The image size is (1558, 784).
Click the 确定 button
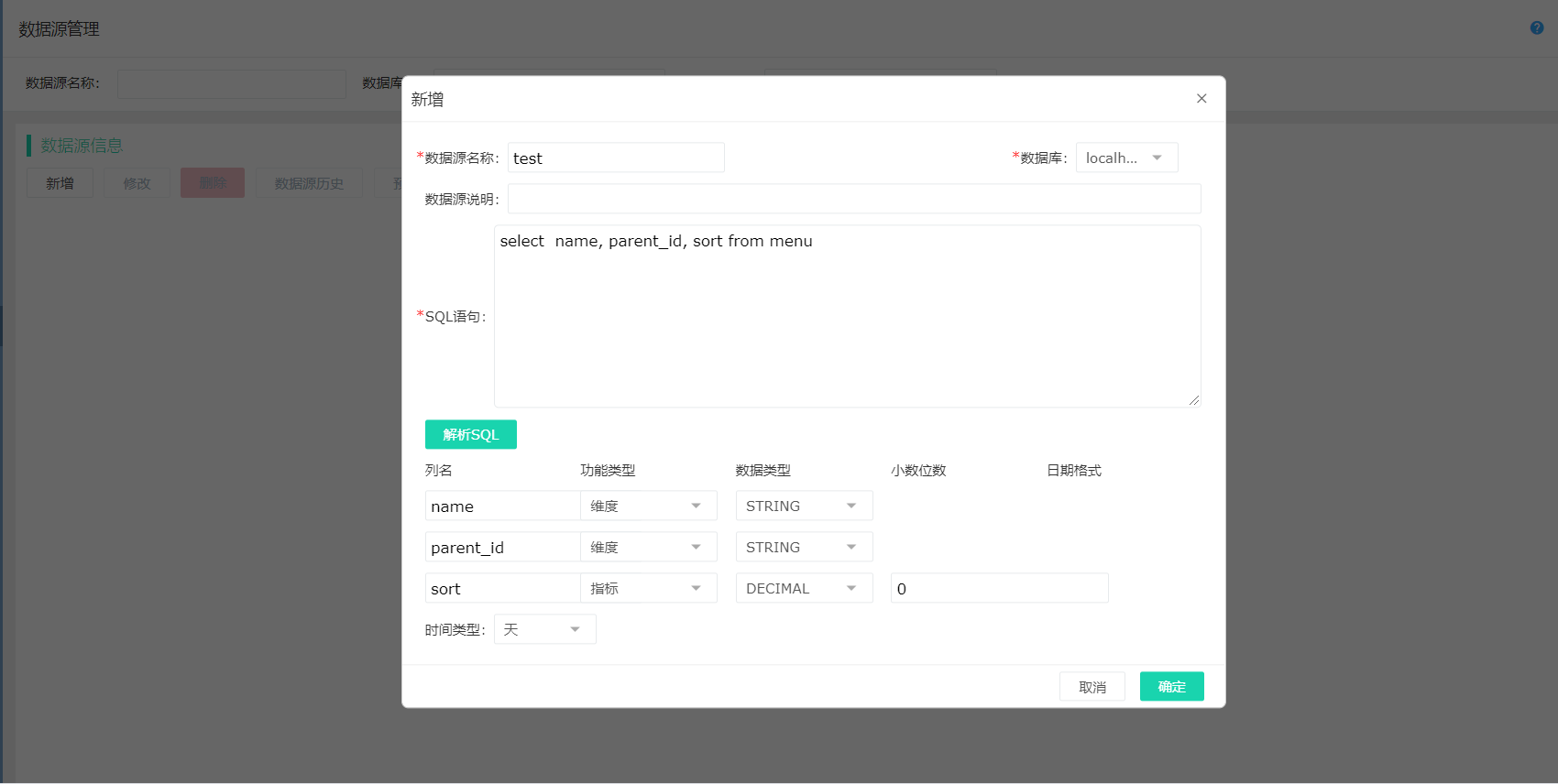pos(1172,687)
